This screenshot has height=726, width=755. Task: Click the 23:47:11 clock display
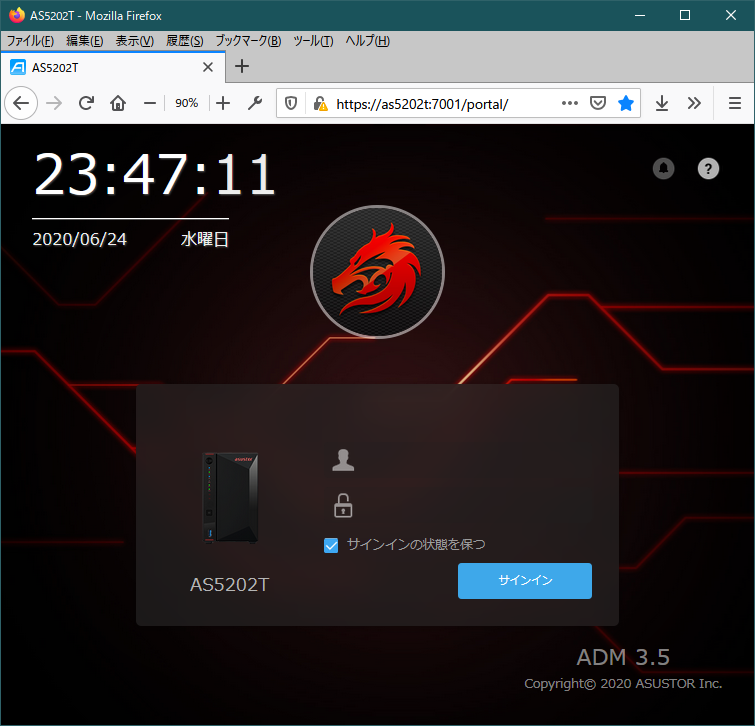(x=154, y=174)
